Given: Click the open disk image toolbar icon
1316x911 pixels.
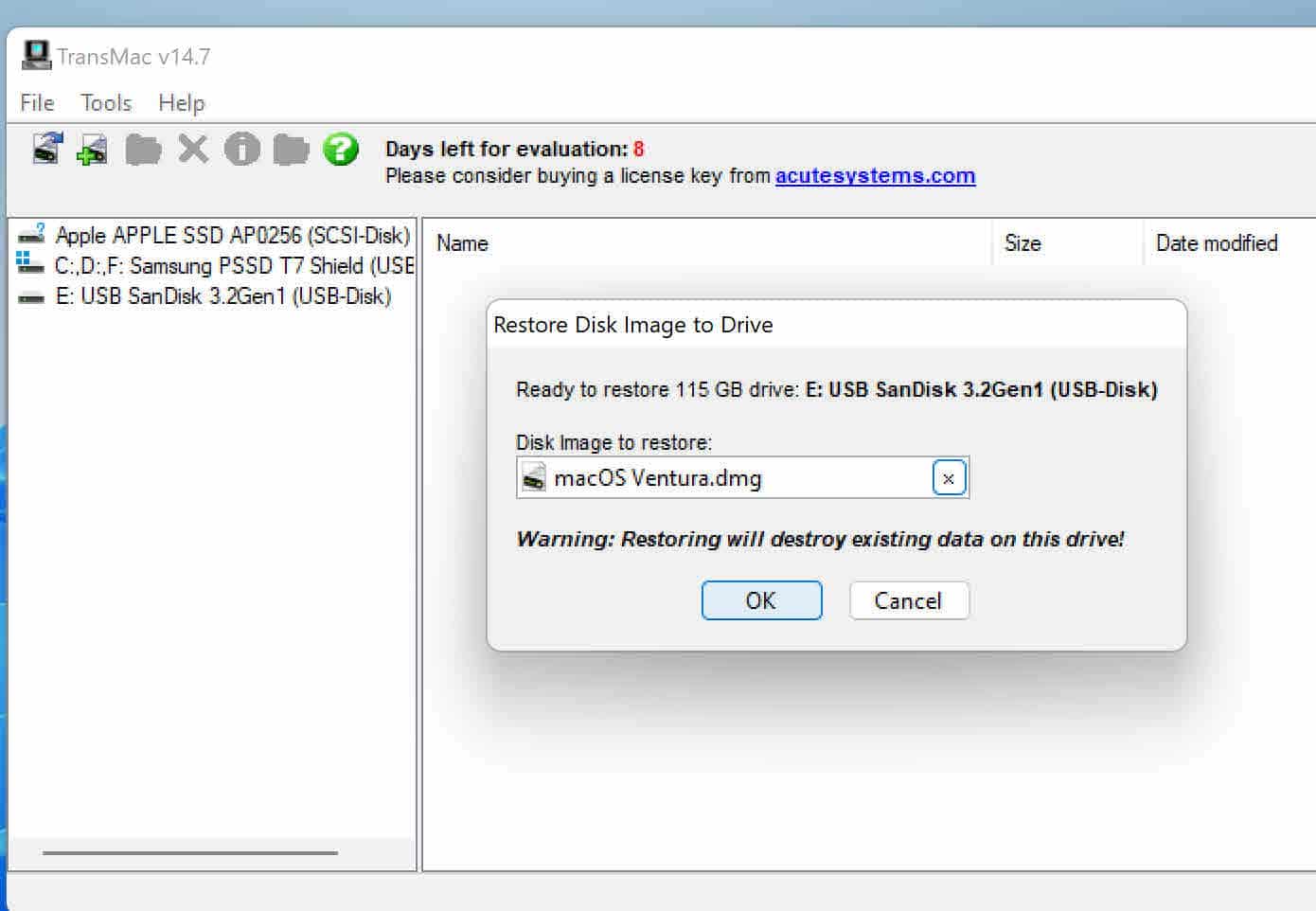Looking at the screenshot, I should click(x=47, y=149).
